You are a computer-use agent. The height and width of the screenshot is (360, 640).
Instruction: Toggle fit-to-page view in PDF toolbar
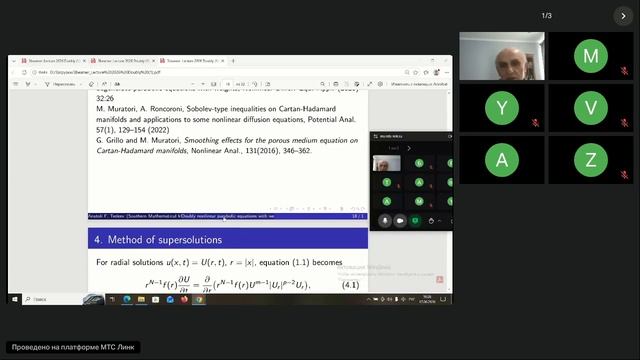point(213,84)
